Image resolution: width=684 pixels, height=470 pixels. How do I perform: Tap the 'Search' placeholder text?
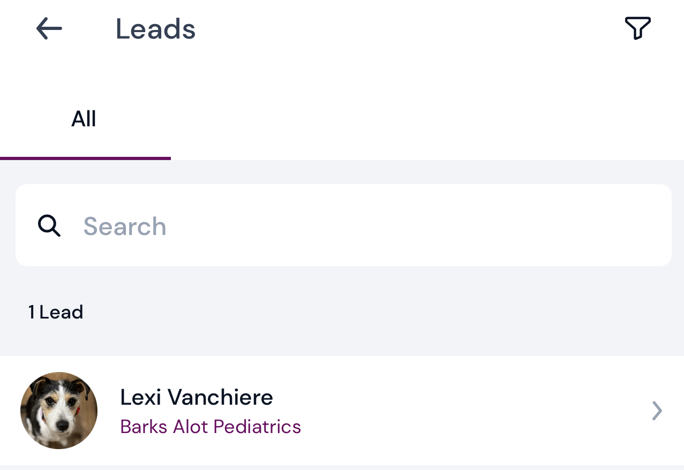pos(125,226)
